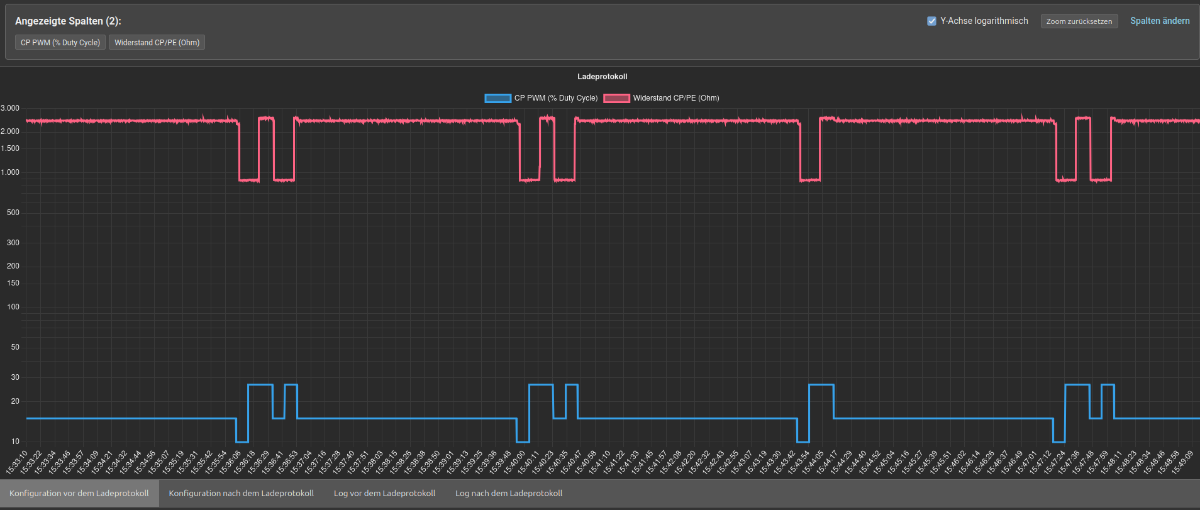Click the red Widerstand CP/PE legend color box
This screenshot has width=1200, height=510.
[616, 98]
